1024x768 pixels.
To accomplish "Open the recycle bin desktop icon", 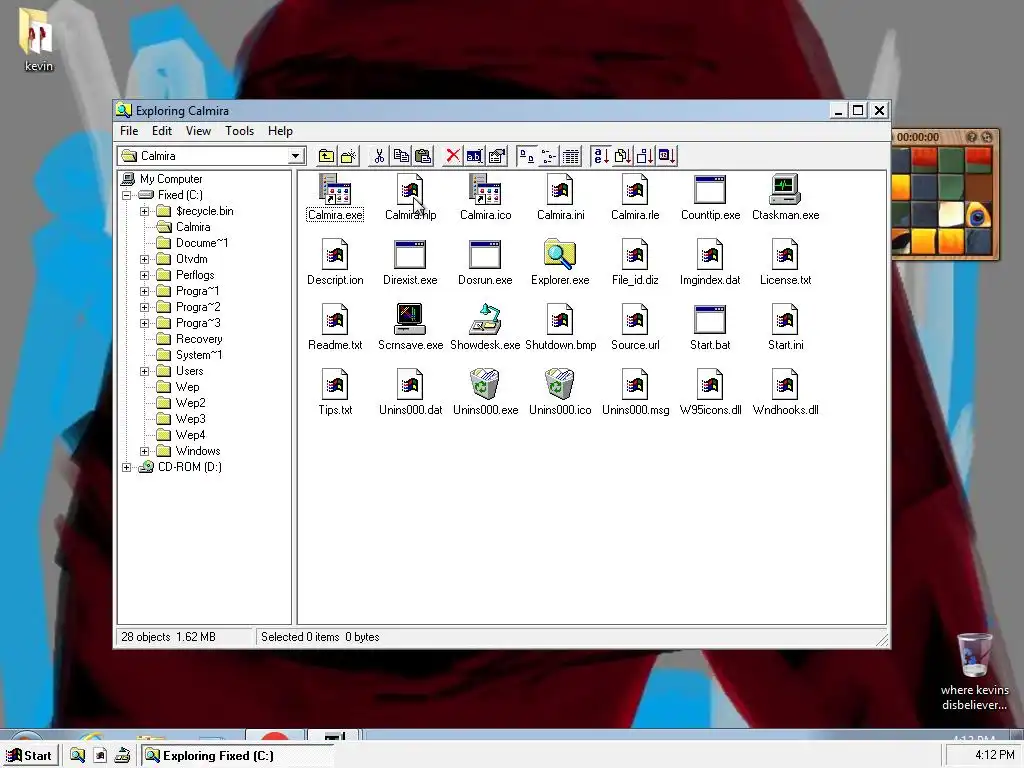I will (974, 671).
